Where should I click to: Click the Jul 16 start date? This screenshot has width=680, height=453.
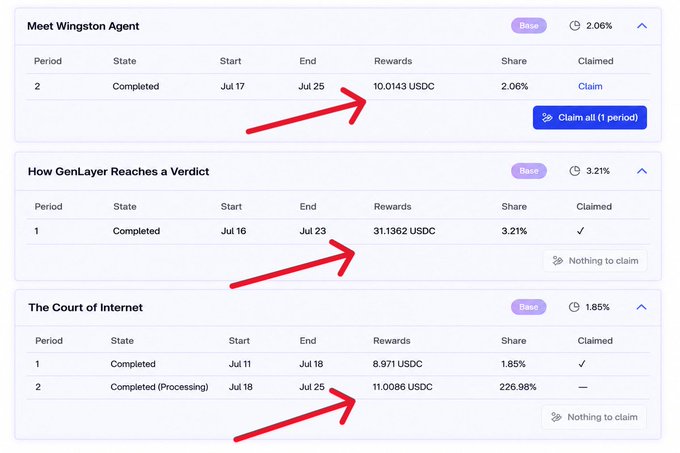233,231
